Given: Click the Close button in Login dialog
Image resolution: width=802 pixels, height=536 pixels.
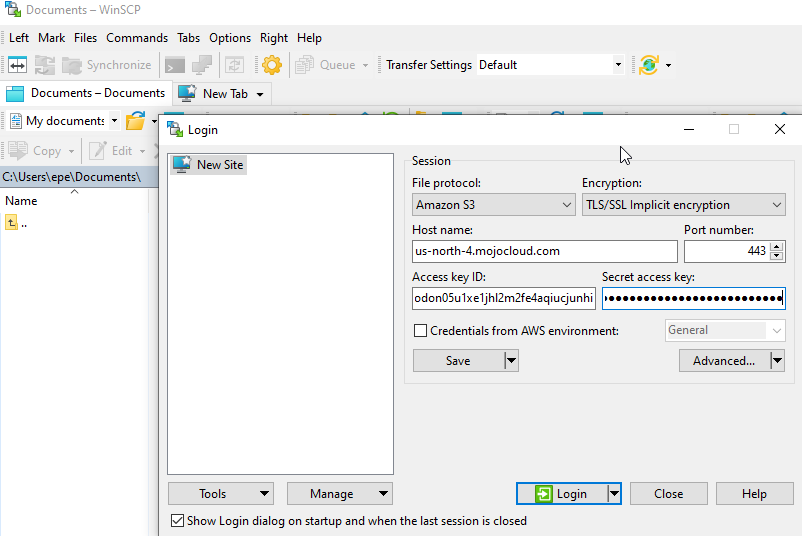Looking at the screenshot, I should (669, 494).
